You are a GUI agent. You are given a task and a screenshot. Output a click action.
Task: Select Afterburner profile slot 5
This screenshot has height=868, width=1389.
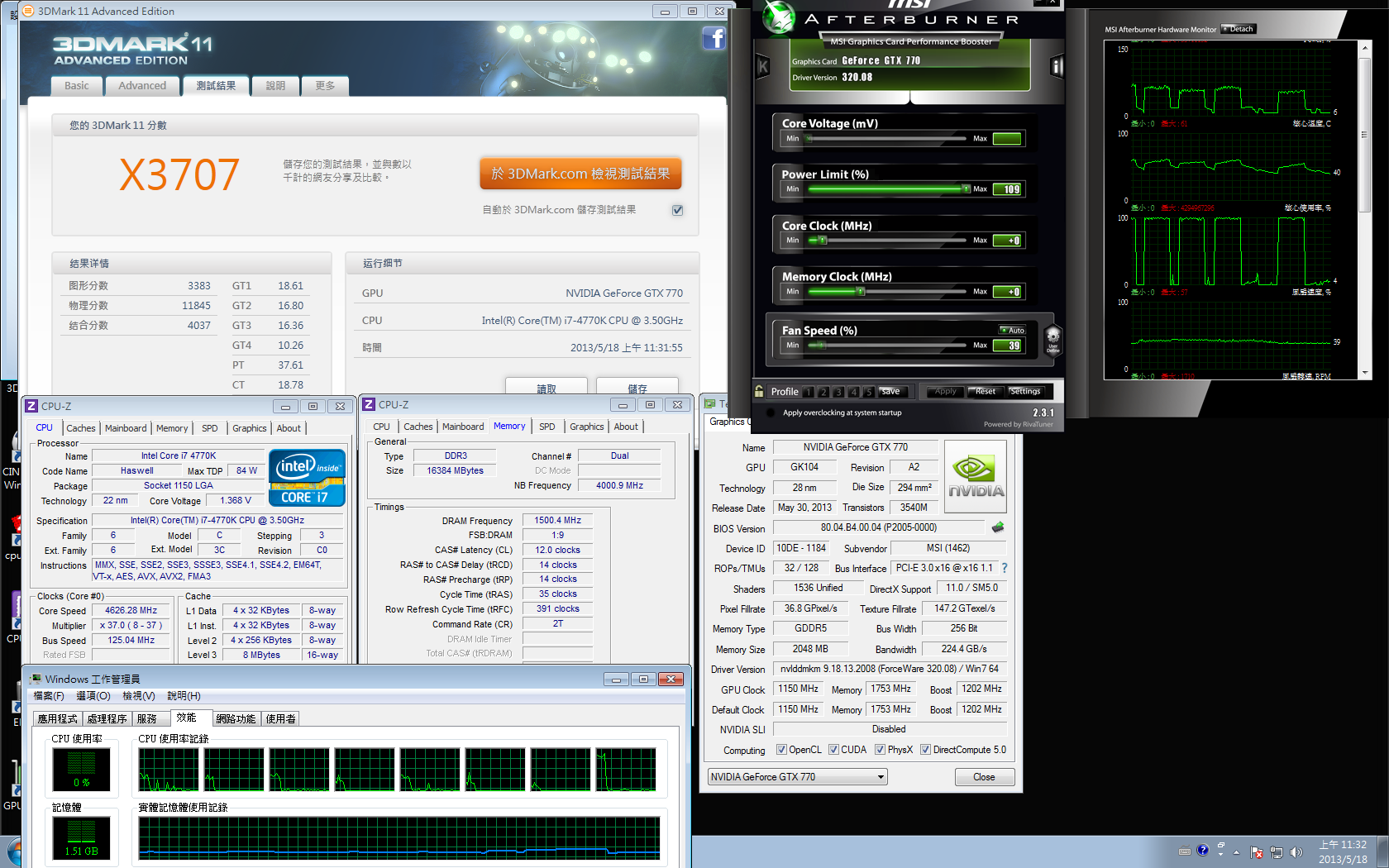click(x=868, y=392)
